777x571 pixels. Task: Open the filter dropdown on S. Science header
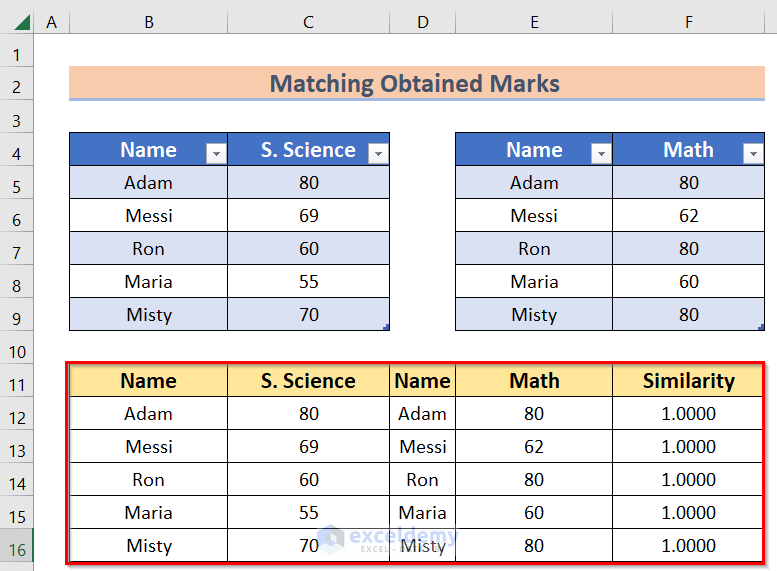[x=377, y=153]
